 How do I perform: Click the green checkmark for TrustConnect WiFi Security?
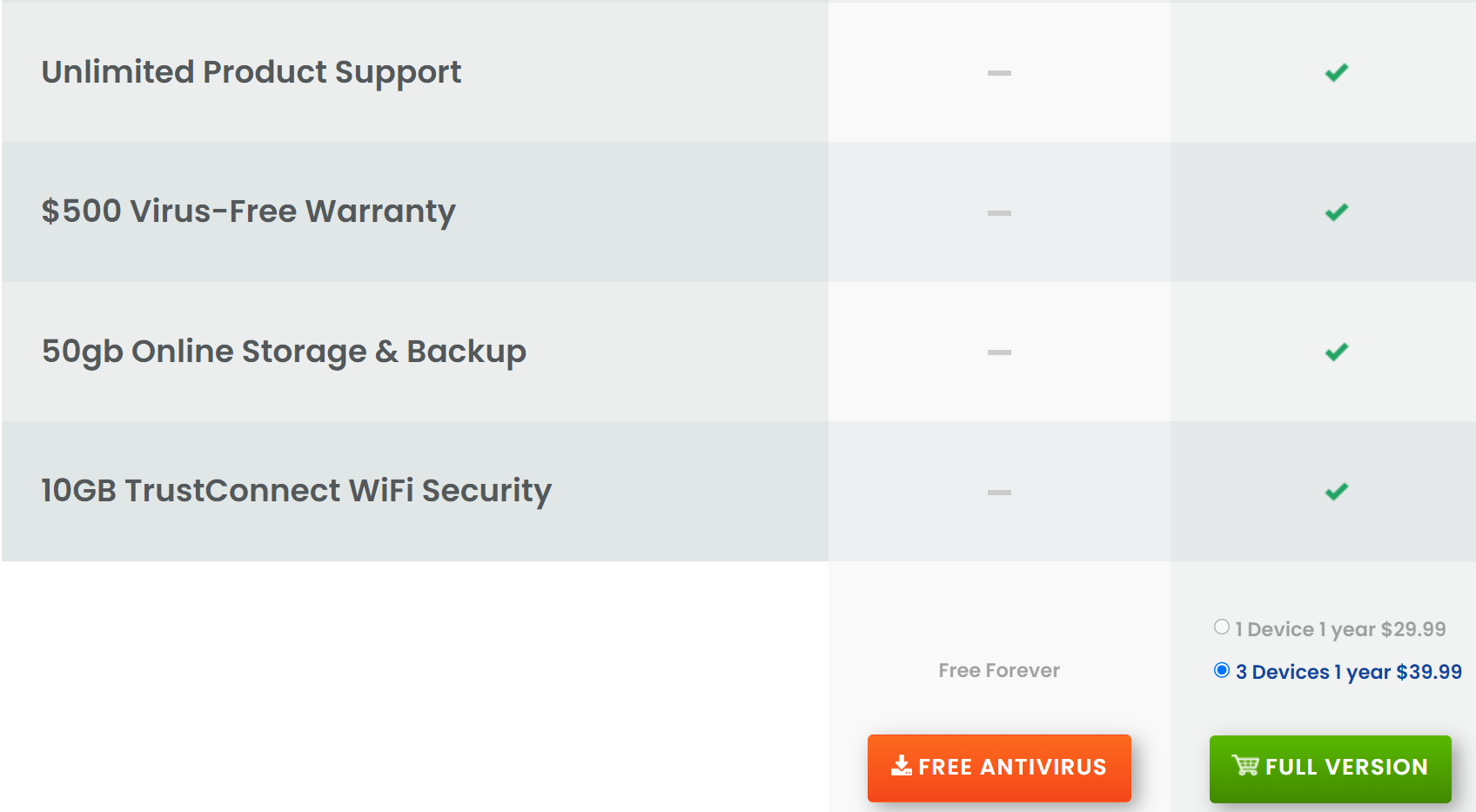coord(1337,492)
